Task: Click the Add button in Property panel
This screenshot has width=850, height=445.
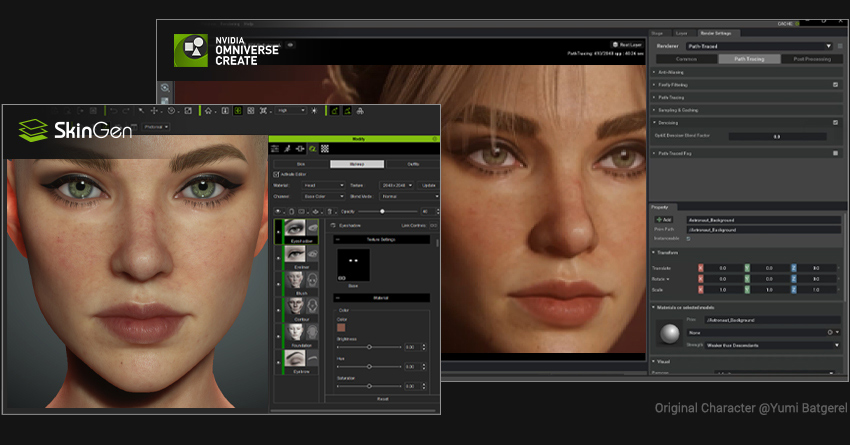Action: 665,219
